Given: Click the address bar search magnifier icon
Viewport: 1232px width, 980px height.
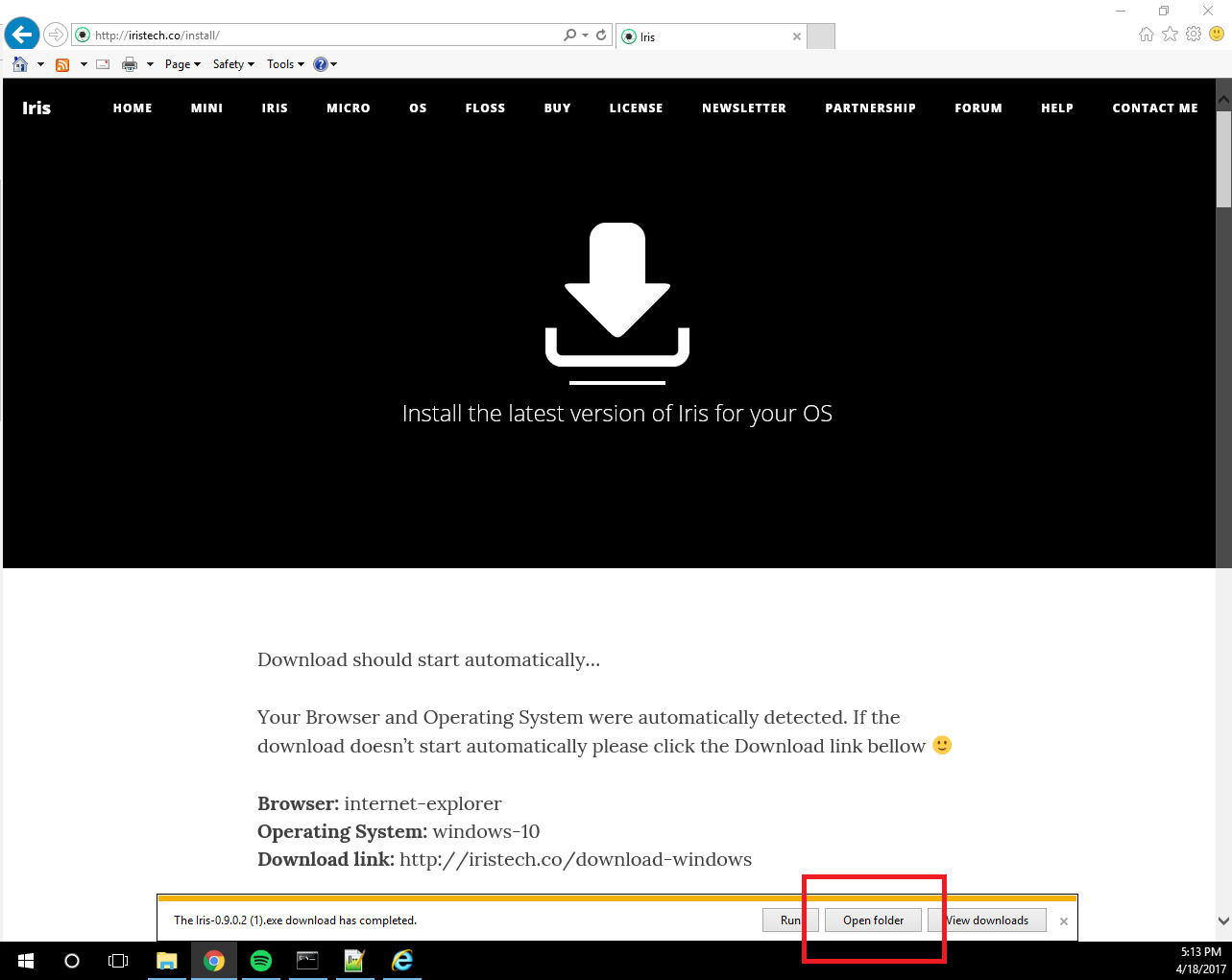Looking at the screenshot, I should 569,35.
